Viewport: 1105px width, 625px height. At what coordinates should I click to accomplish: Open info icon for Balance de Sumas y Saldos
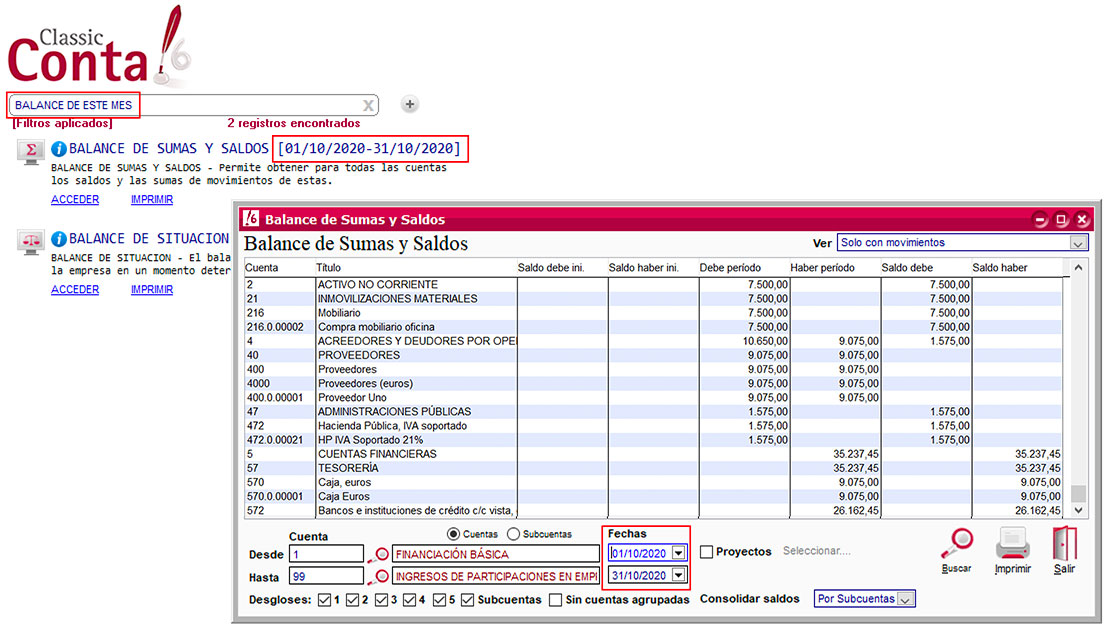[59, 149]
